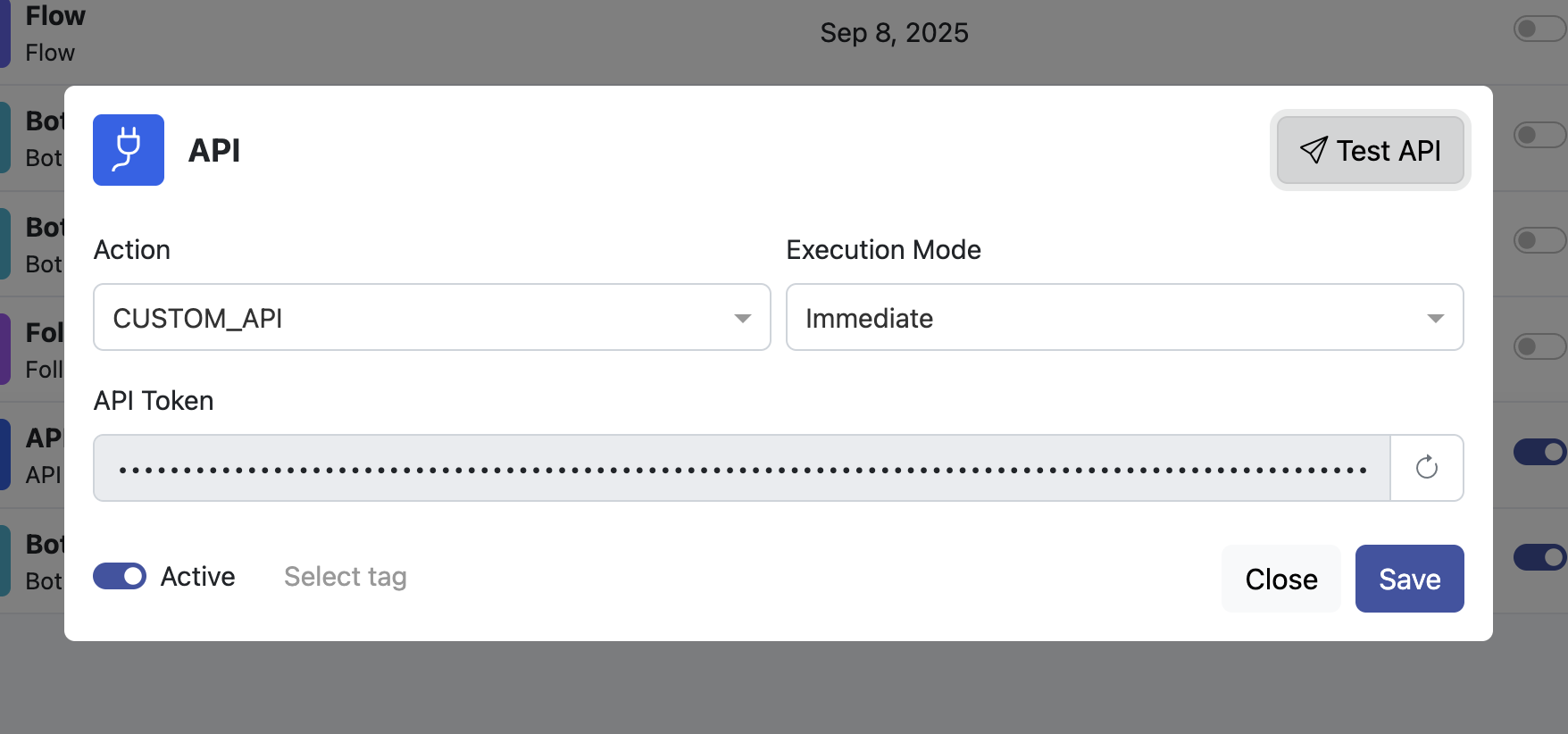Click the API heading in the dialog

click(x=214, y=151)
